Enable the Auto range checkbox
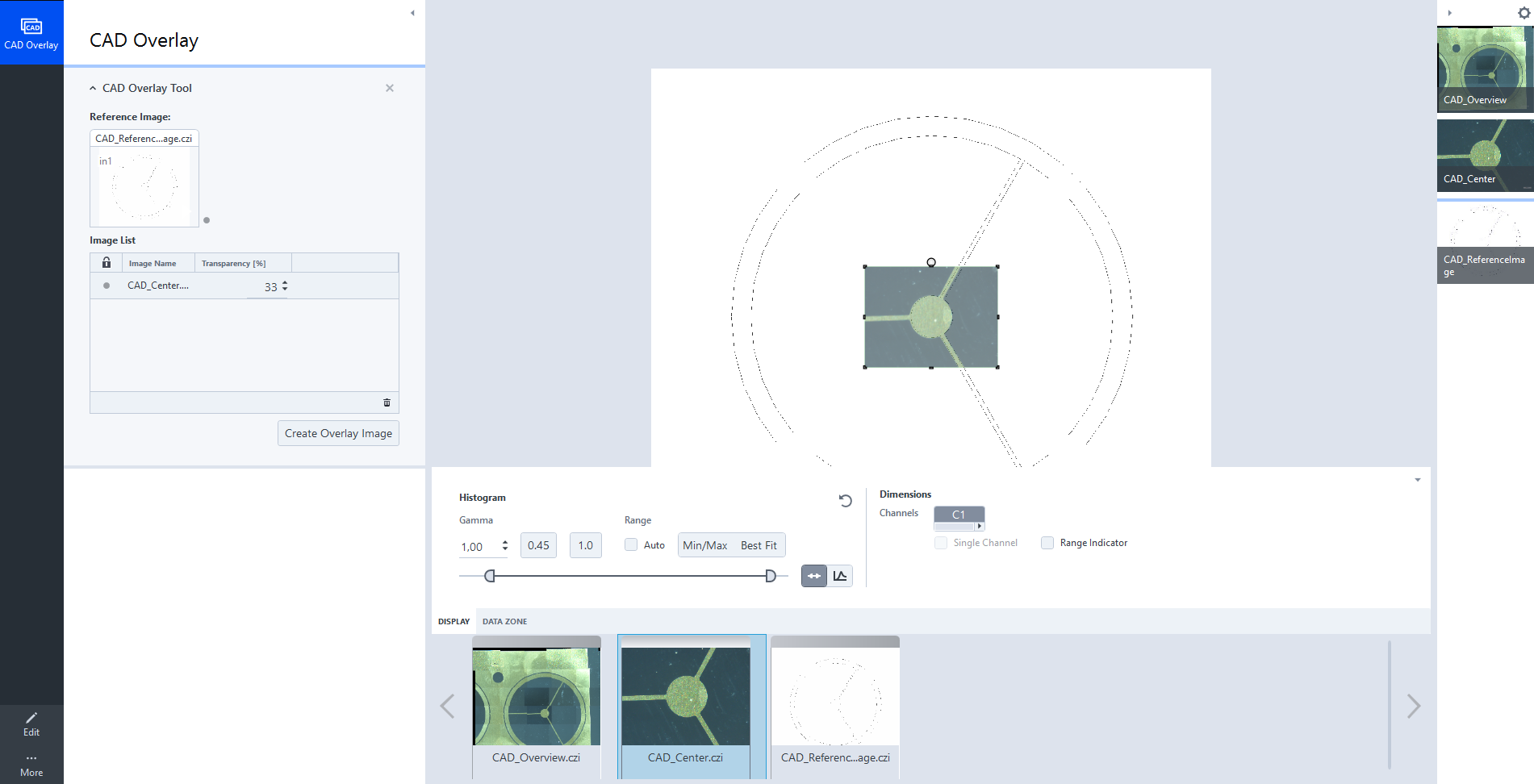 631,544
